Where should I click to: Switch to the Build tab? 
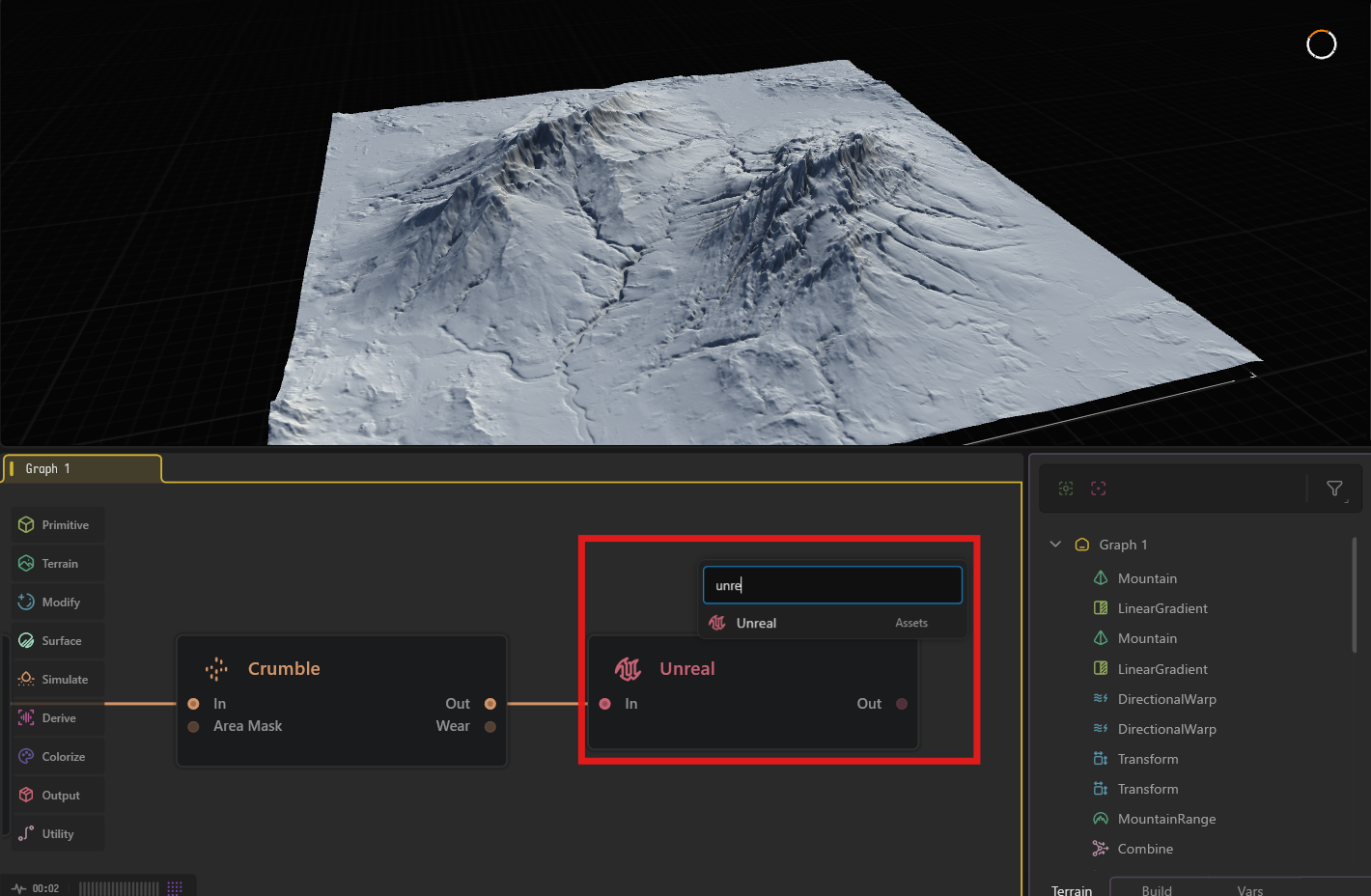1157,890
